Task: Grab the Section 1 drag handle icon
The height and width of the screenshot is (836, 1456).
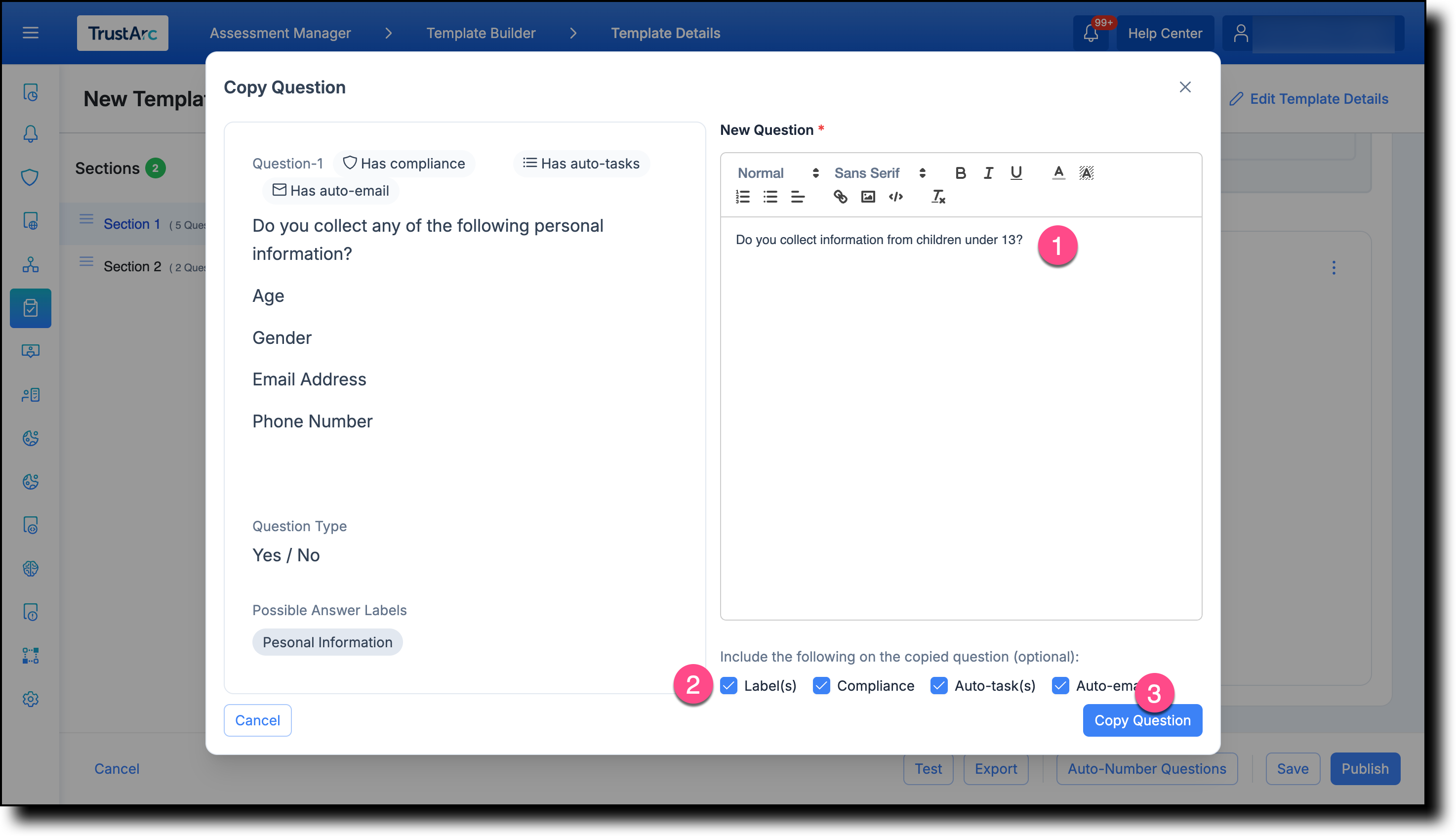Action: pos(86,219)
